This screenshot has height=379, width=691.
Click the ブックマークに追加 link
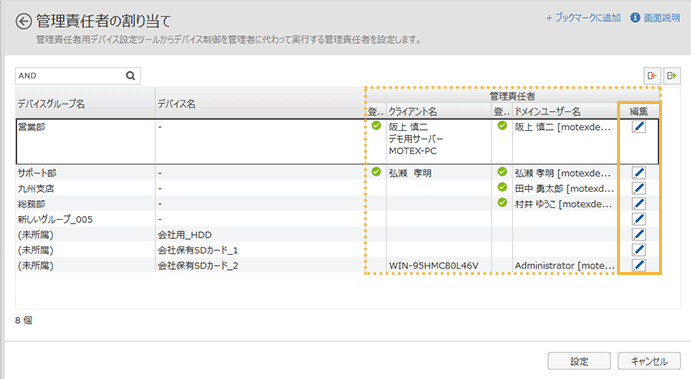pos(583,18)
